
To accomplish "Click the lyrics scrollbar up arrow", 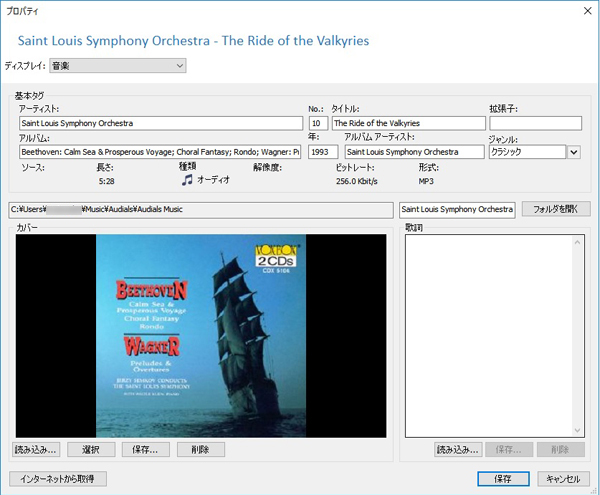I will [x=577, y=243].
